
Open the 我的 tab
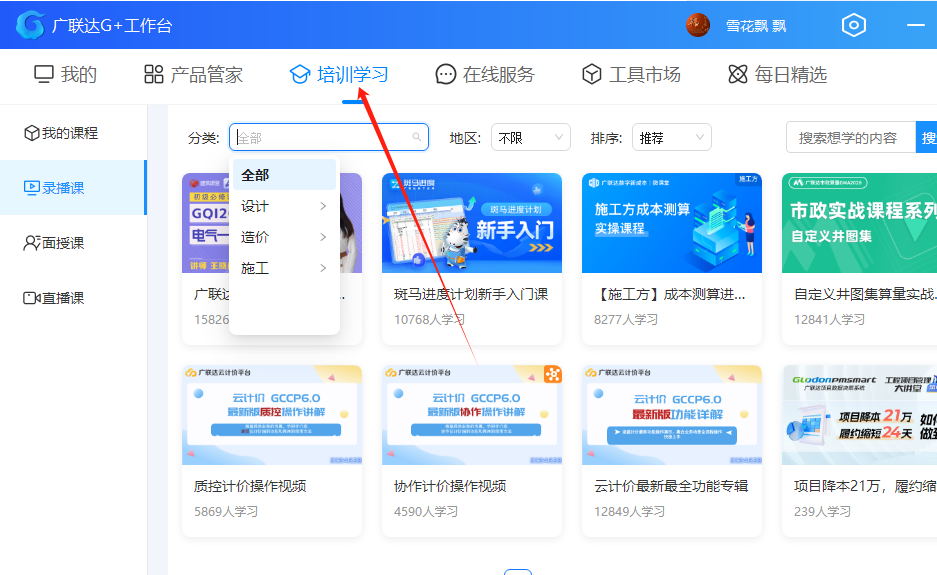point(65,75)
